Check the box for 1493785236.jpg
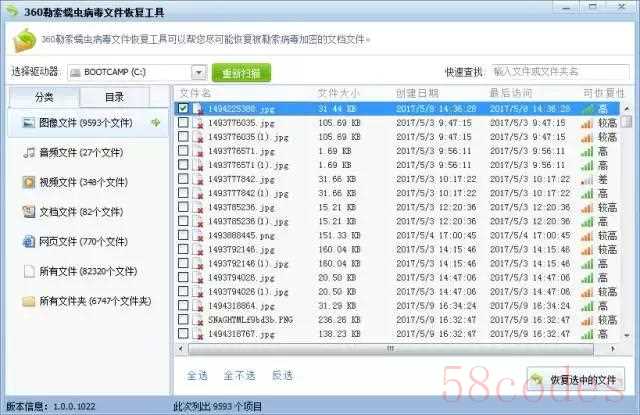 (x=183, y=207)
